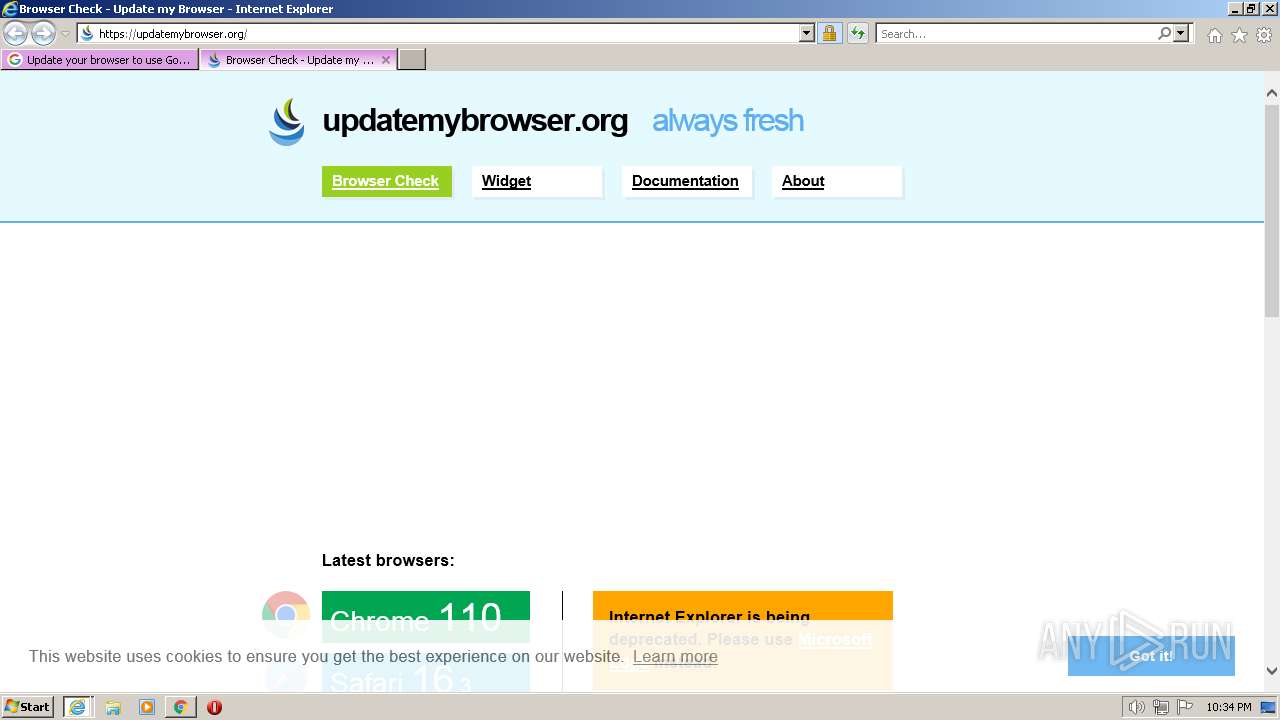Screen dimensions: 1280x720
Task: Click the Safari 16 tile
Action: [x=426, y=675]
